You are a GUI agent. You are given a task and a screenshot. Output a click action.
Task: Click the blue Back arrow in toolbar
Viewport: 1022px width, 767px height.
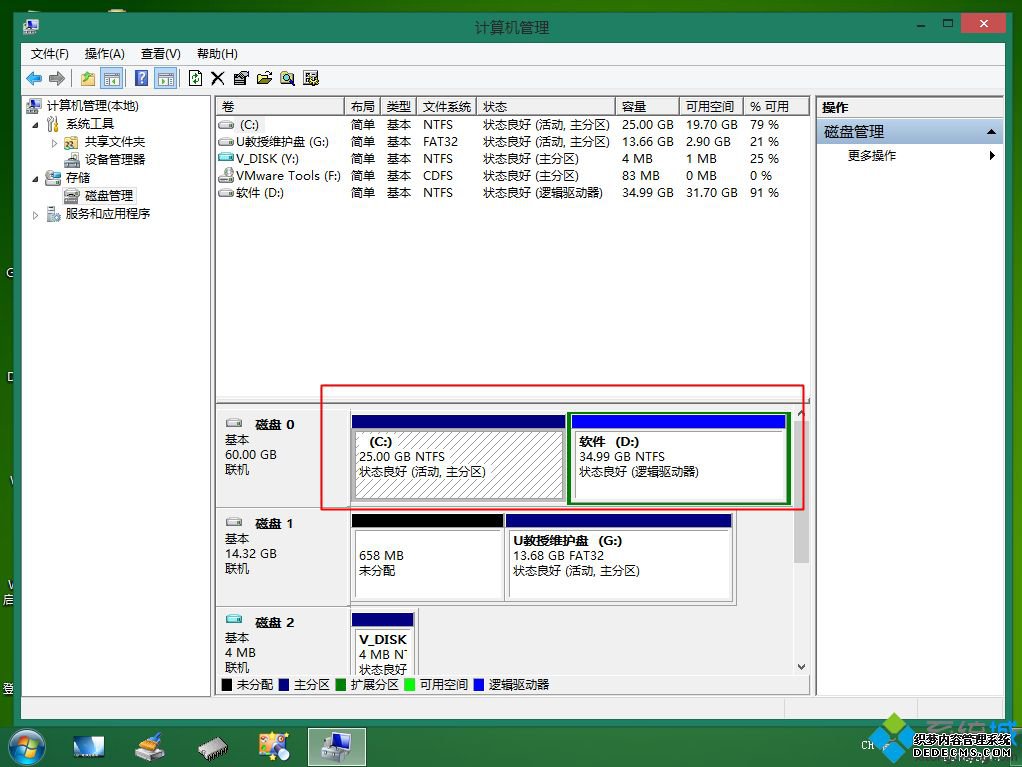click(x=34, y=79)
